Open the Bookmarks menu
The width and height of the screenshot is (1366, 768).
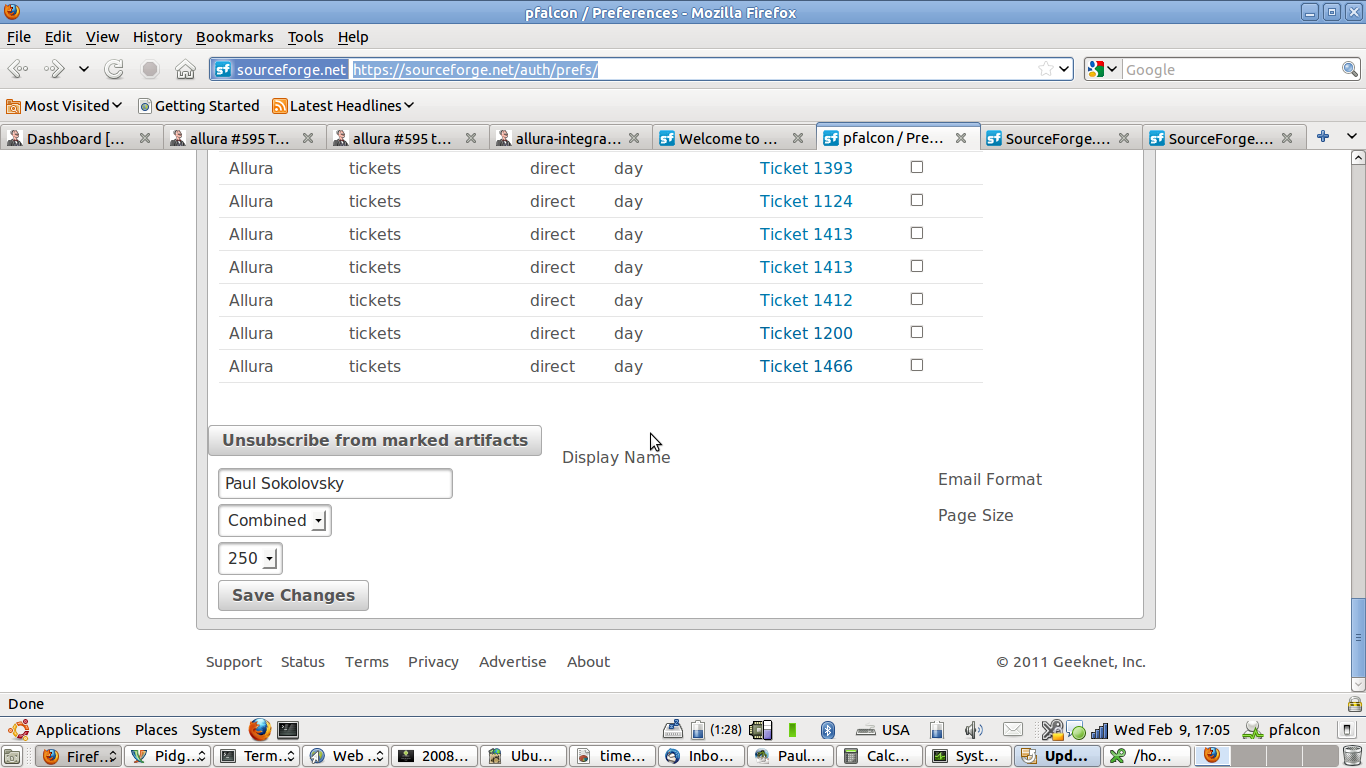click(x=234, y=37)
